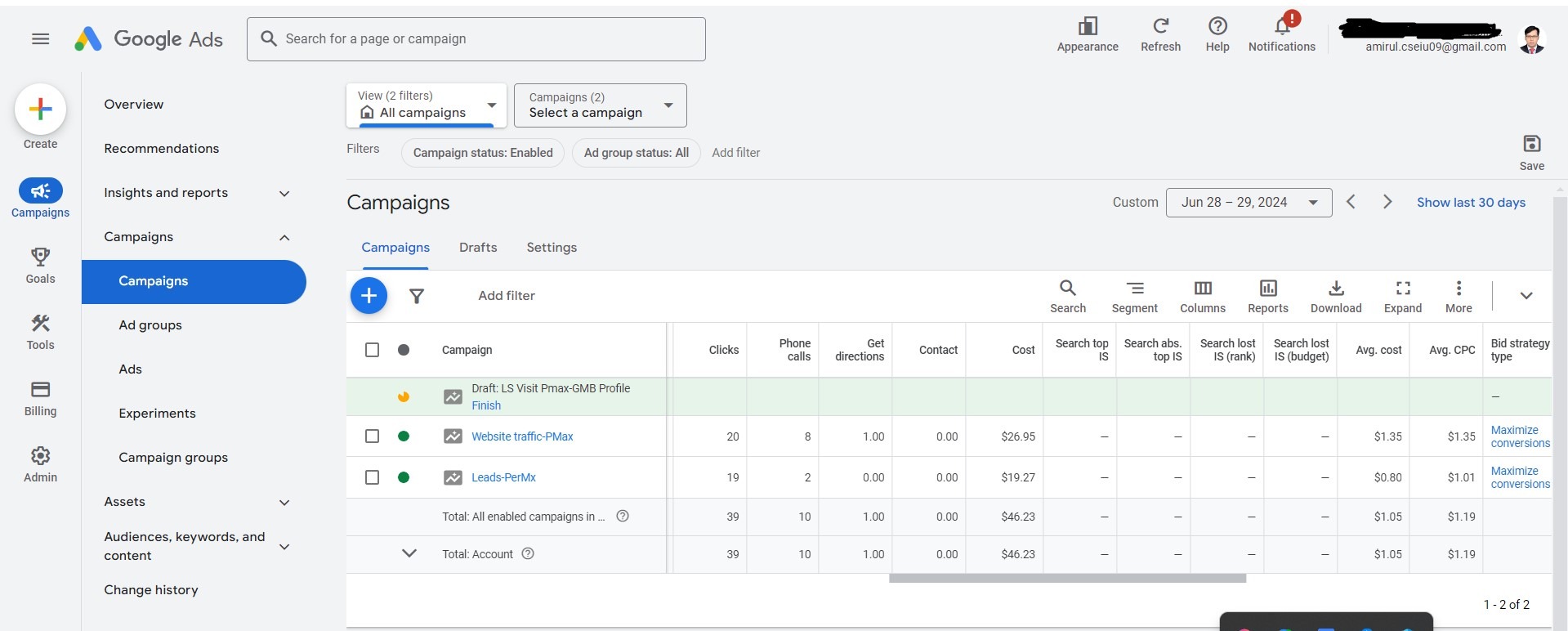This screenshot has width=1568, height=631.
Task: Toggle status dot for Website traffic-PMax
Action: (404, 436)
